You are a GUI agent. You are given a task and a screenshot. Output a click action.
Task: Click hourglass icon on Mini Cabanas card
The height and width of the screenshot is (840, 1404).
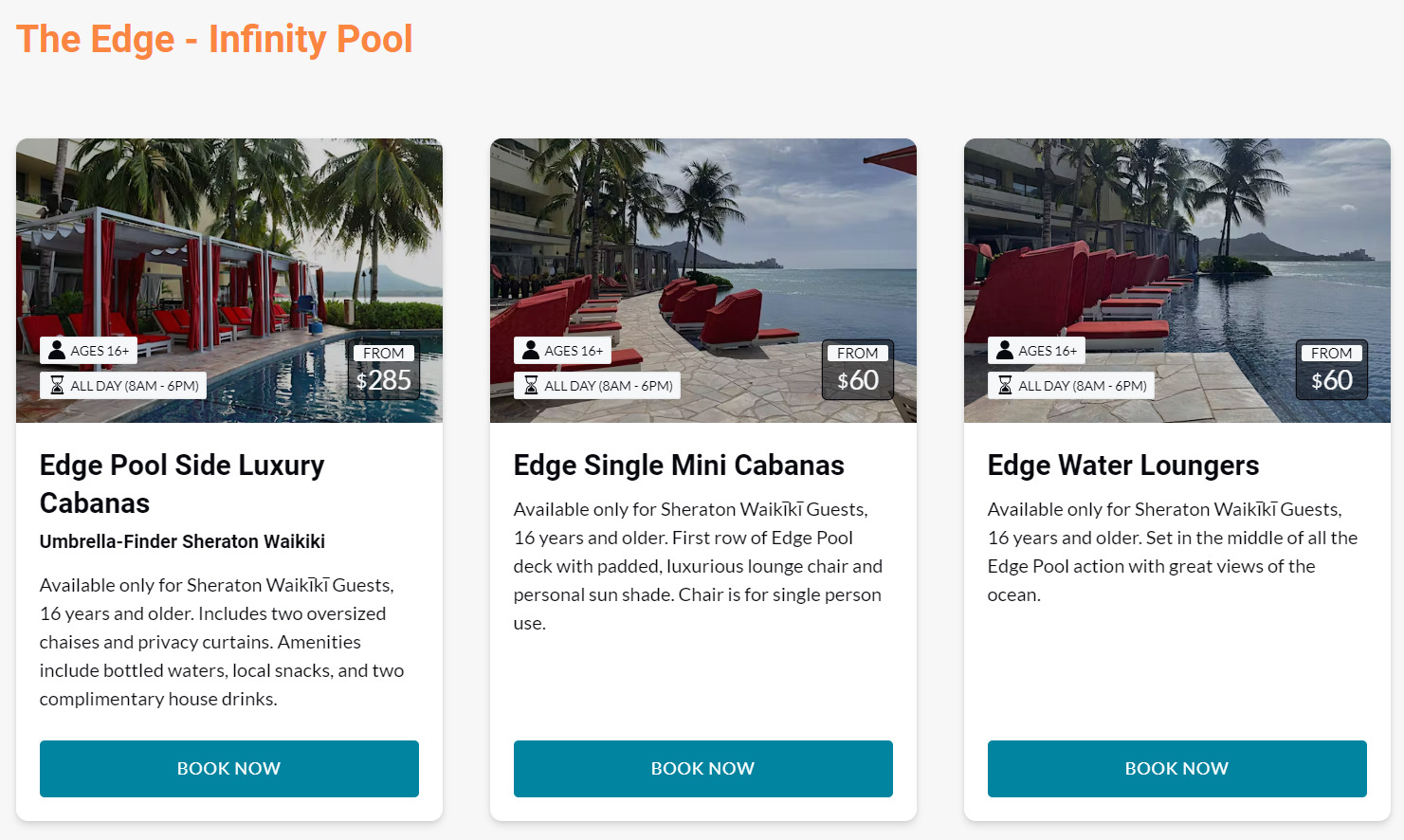click(531, 385)
